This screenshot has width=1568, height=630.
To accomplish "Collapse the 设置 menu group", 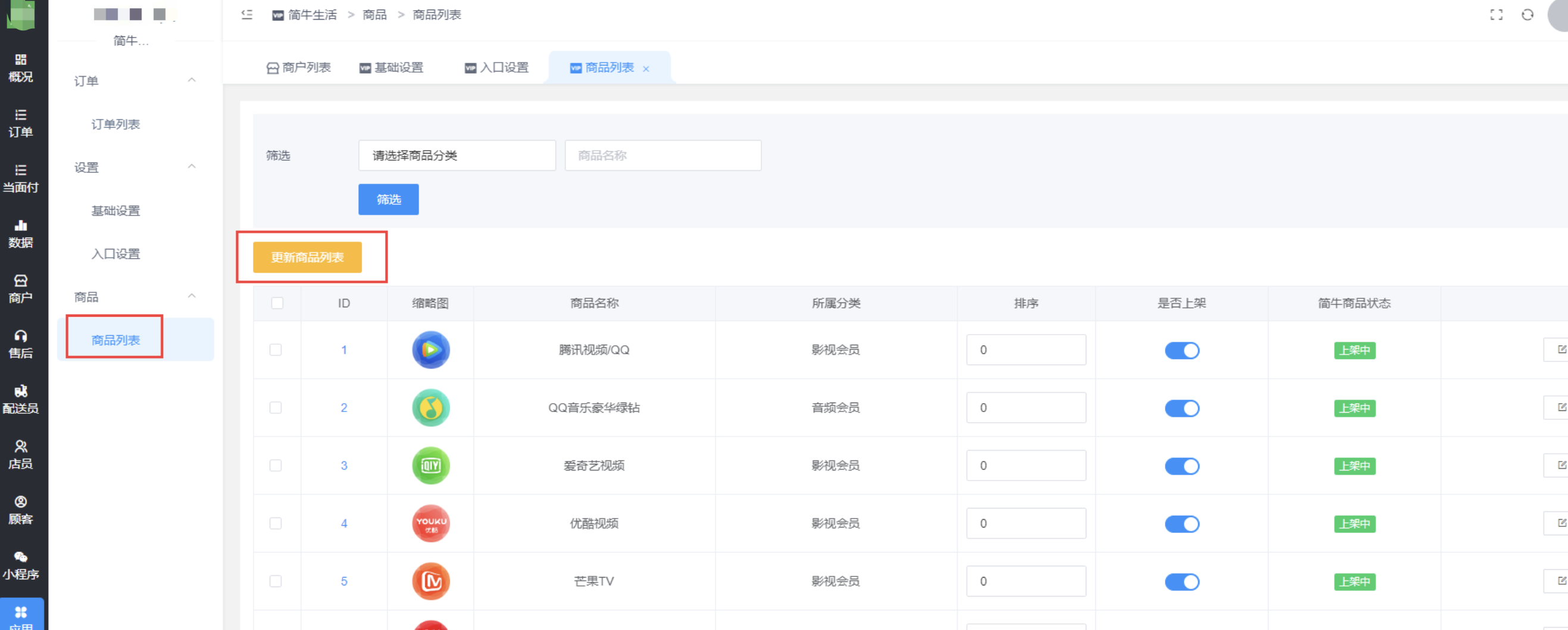I will click(192, 166).
